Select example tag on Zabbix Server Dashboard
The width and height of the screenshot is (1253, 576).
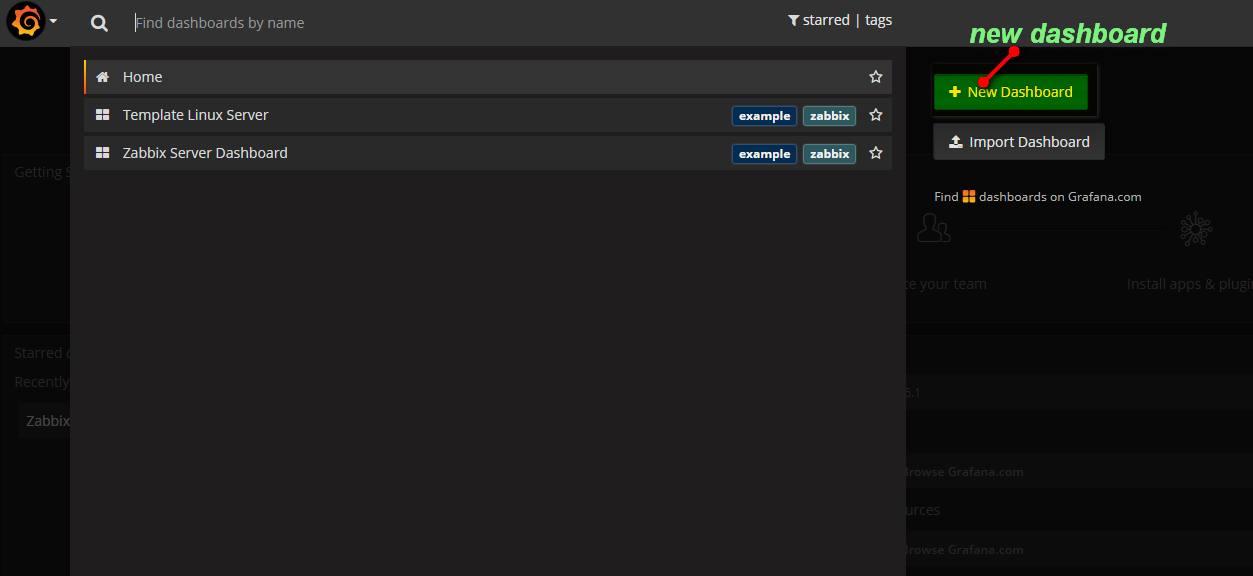click(765, 154)
